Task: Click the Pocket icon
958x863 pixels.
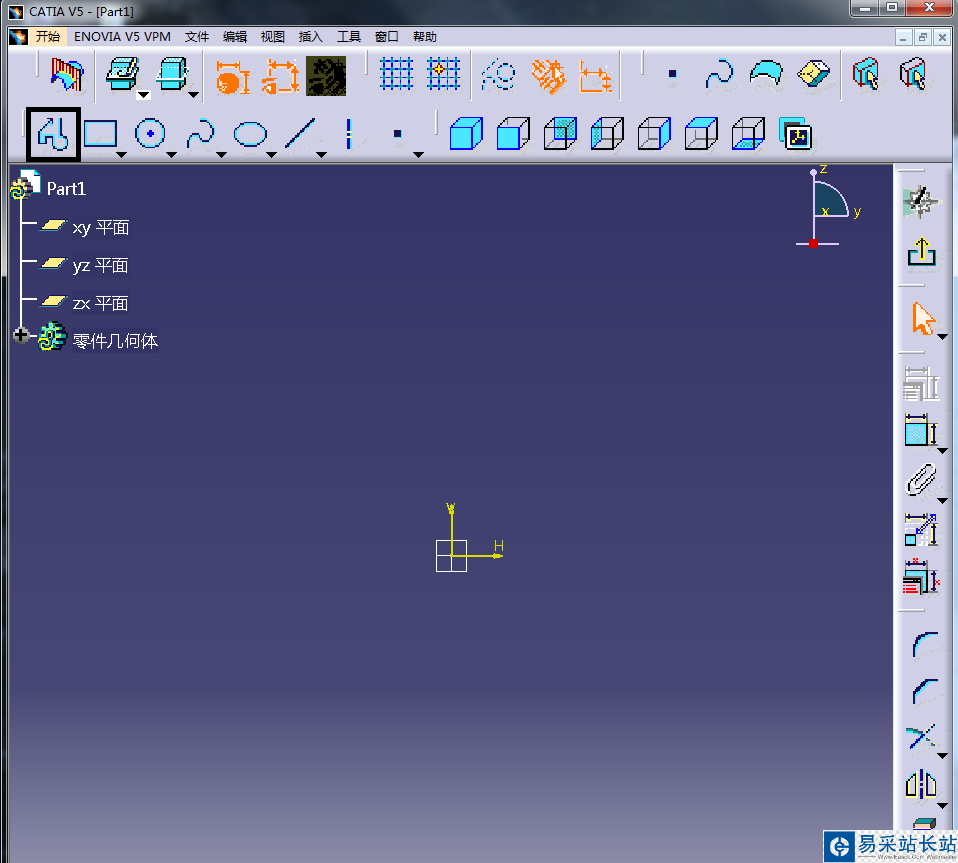Action: tap(173, 74)
